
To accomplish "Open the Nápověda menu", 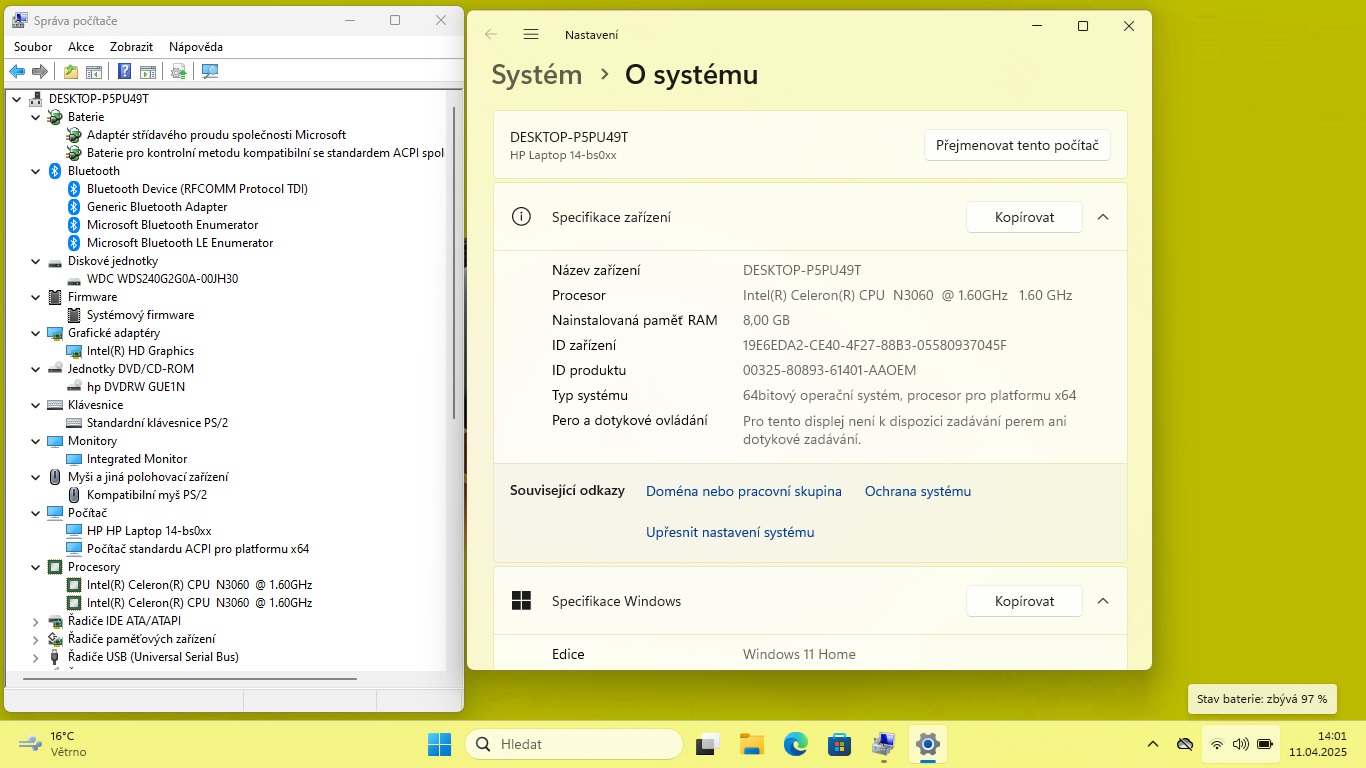I will [196, 47].
